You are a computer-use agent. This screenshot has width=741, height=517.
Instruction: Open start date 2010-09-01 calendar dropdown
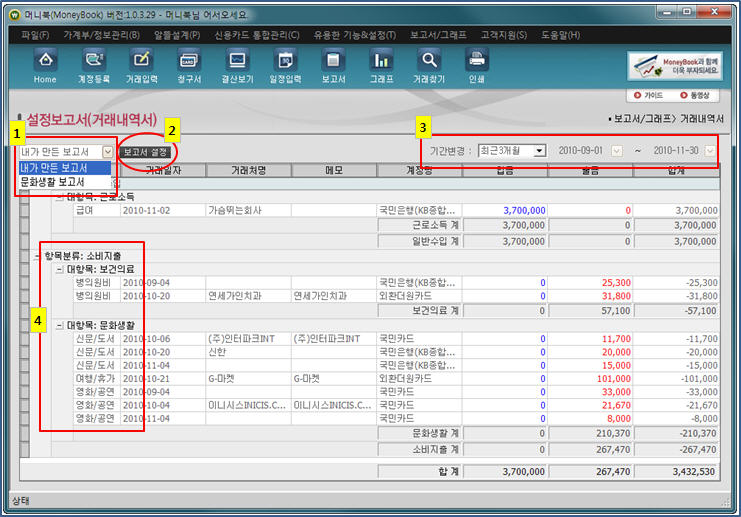point(617,151)
